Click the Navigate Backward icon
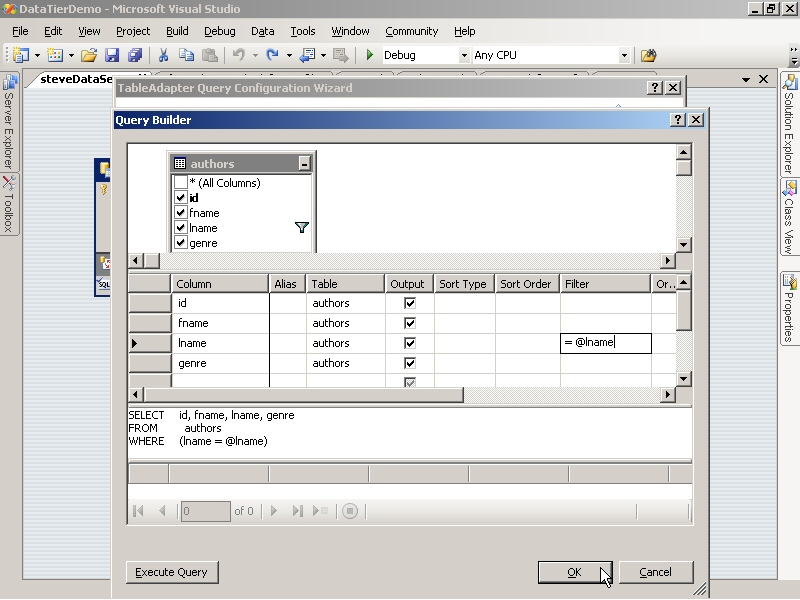This screenshot has width=800, height=600. [307, 55]
